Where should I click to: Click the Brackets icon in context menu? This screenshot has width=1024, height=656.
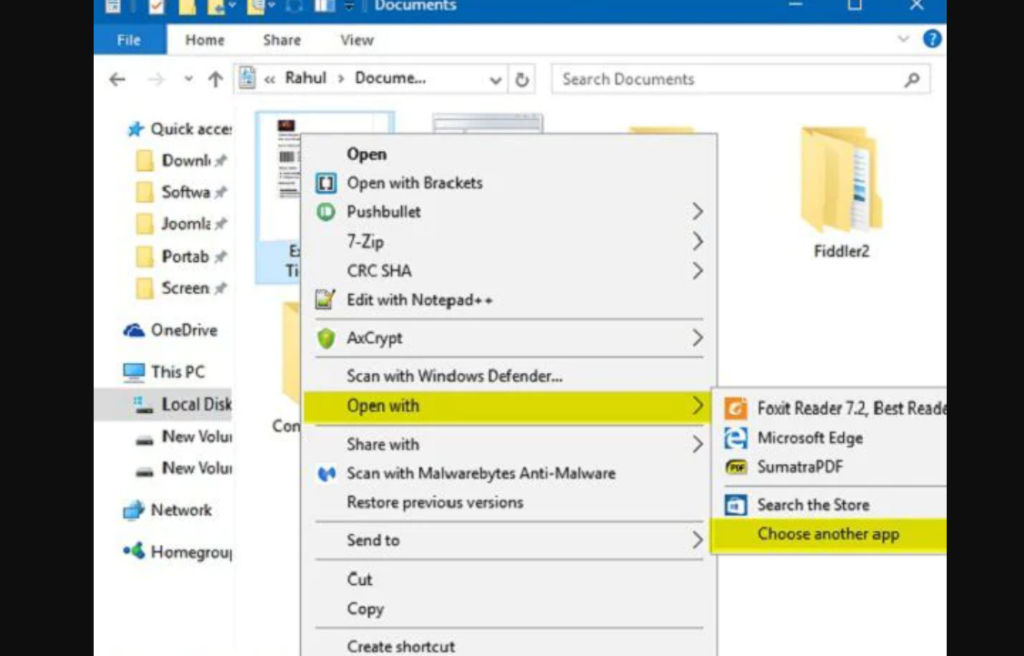(x=326, y=183)
